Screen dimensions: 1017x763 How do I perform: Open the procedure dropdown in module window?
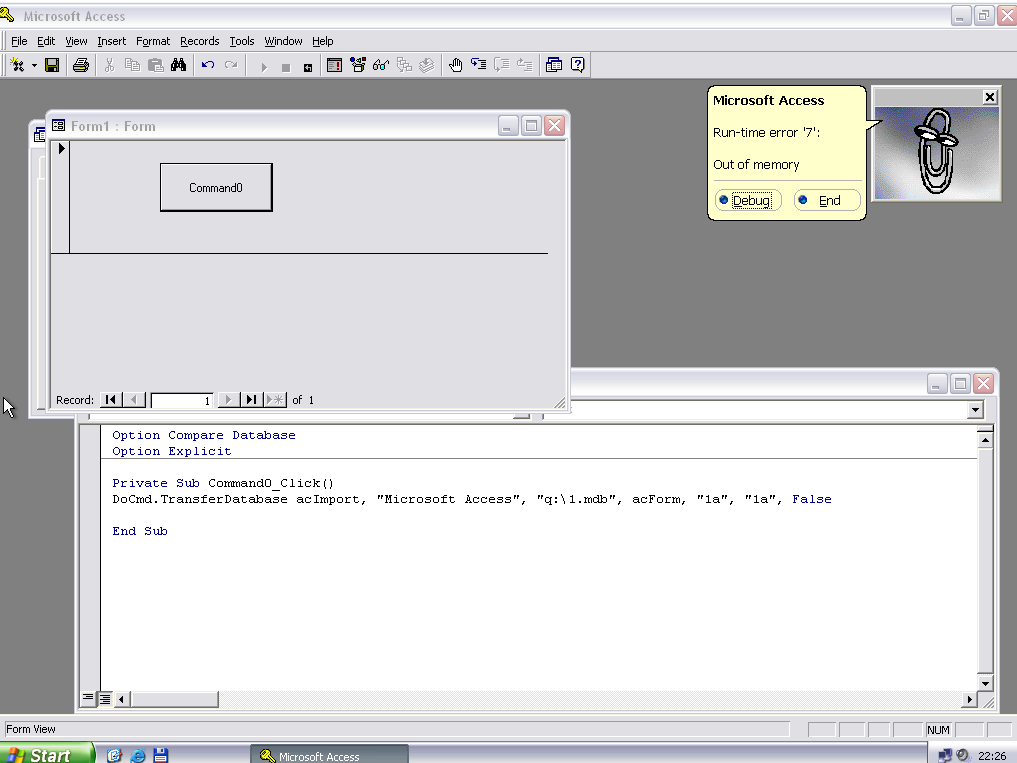tap(975, 409)
